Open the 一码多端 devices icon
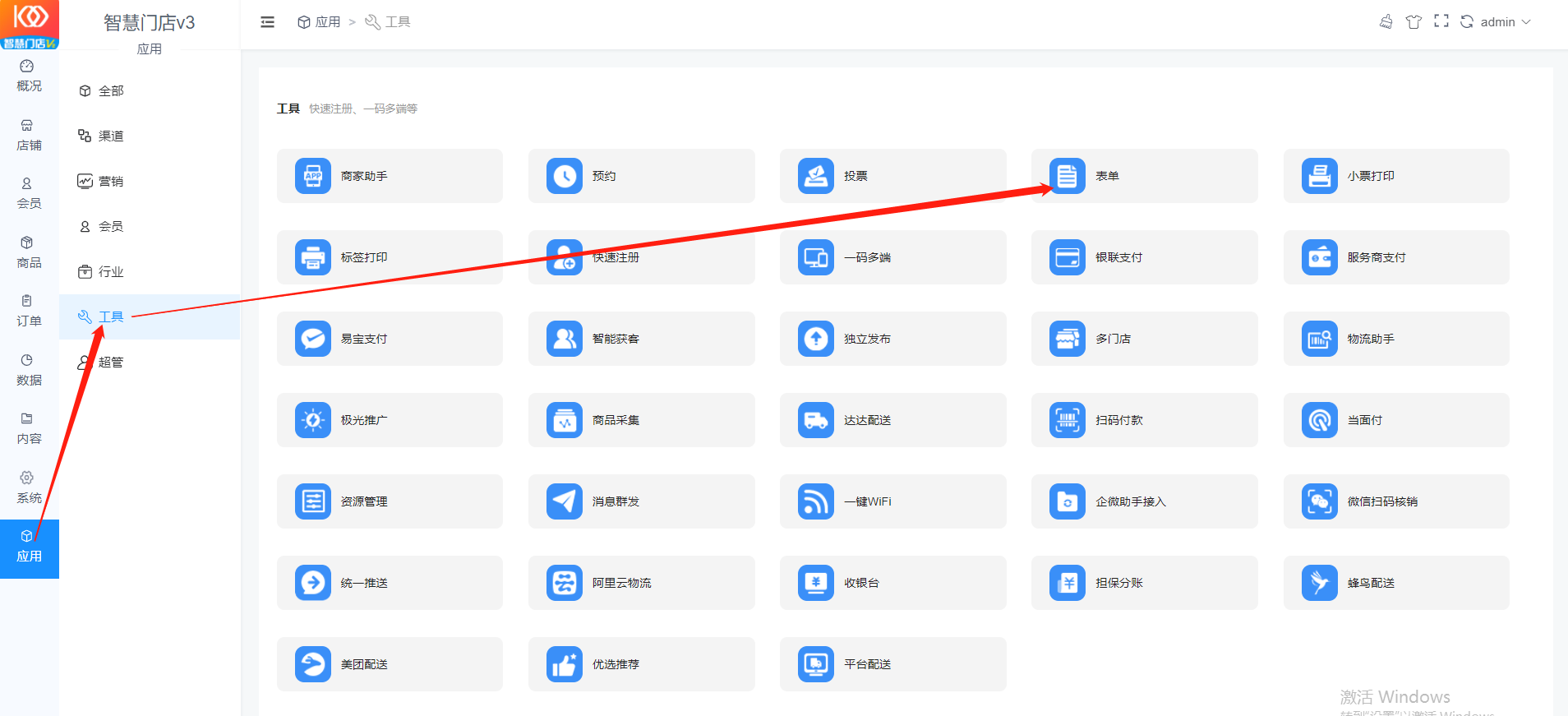1568x716 pixels. tap(816, 257)
